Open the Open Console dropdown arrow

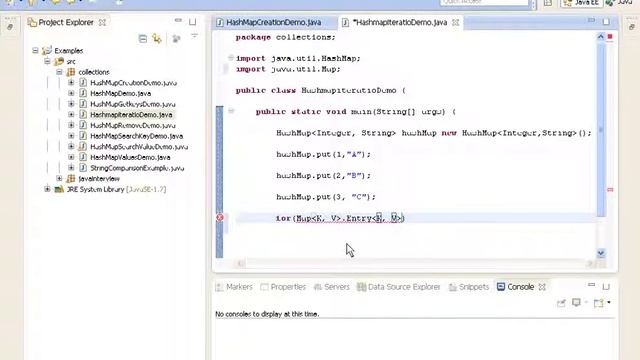point(609,302)
